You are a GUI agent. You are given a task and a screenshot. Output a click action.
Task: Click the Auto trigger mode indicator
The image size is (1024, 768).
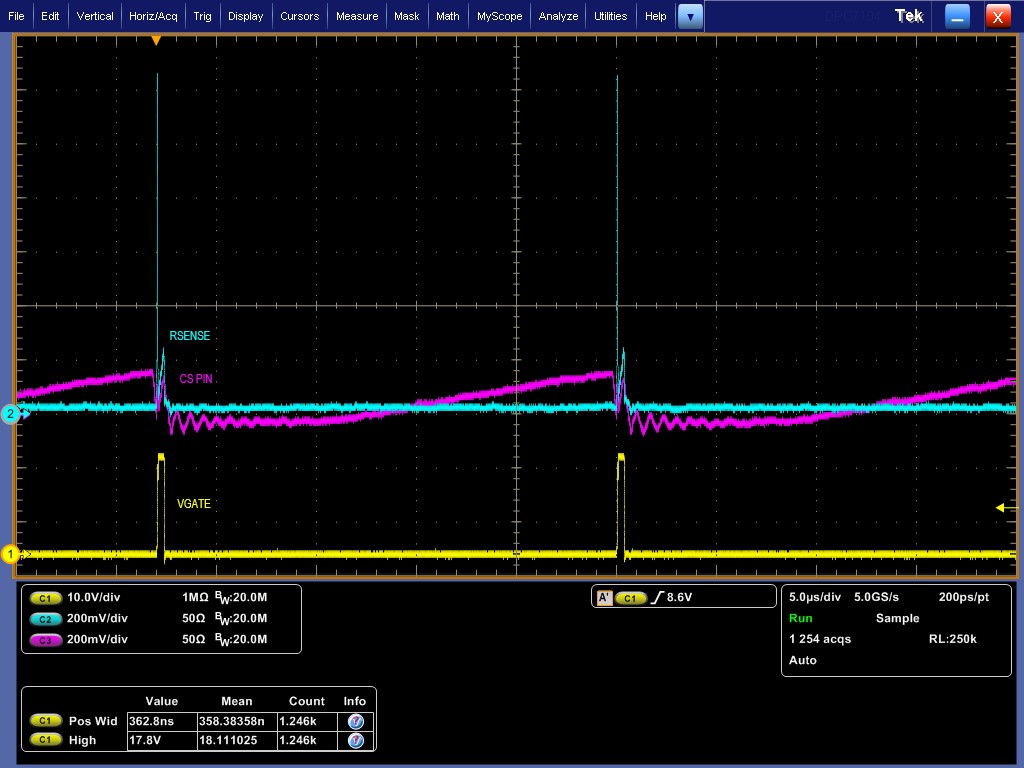[800, 660]
